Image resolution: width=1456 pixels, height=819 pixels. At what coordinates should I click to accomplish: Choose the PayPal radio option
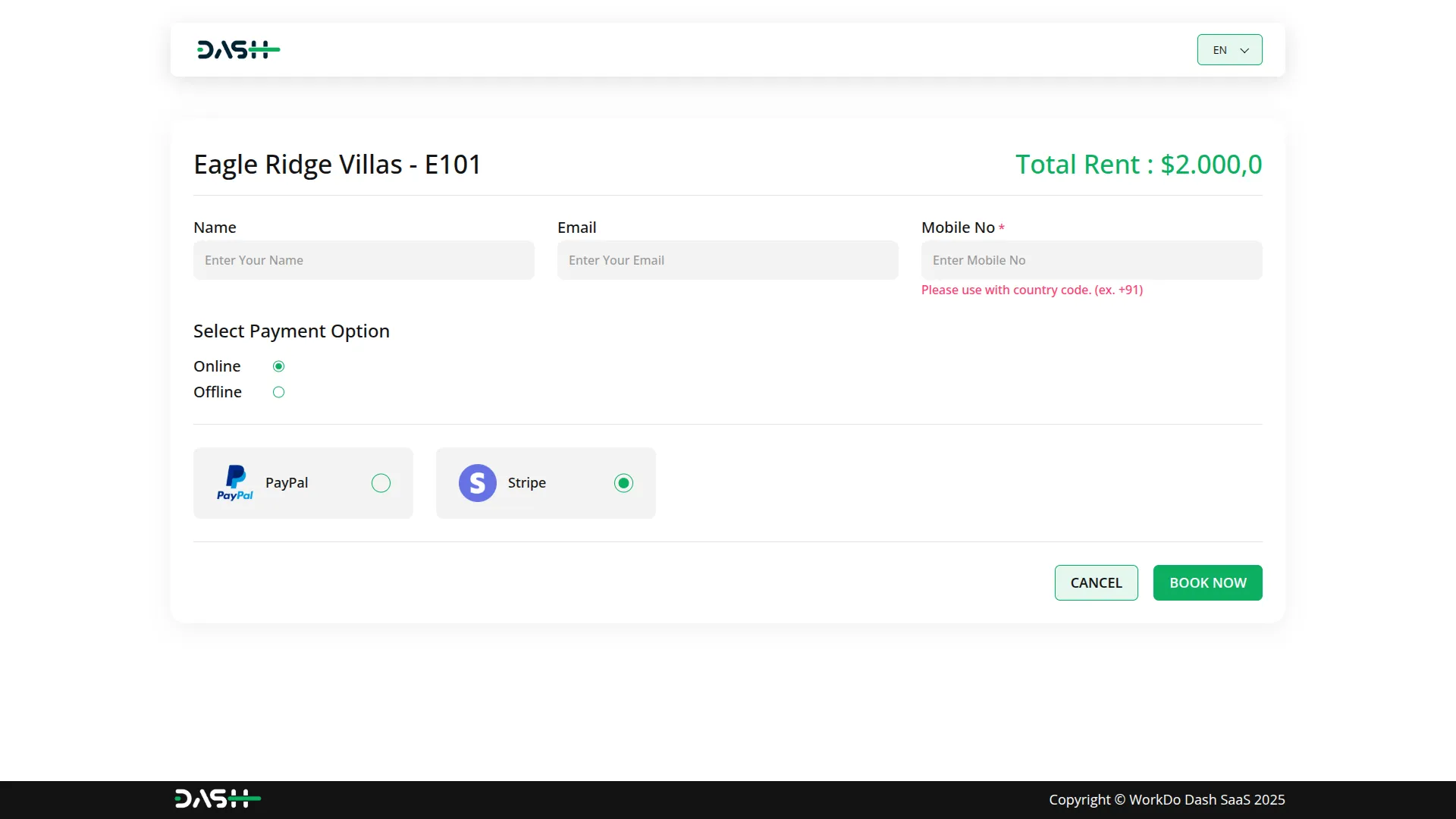point(381,483)
